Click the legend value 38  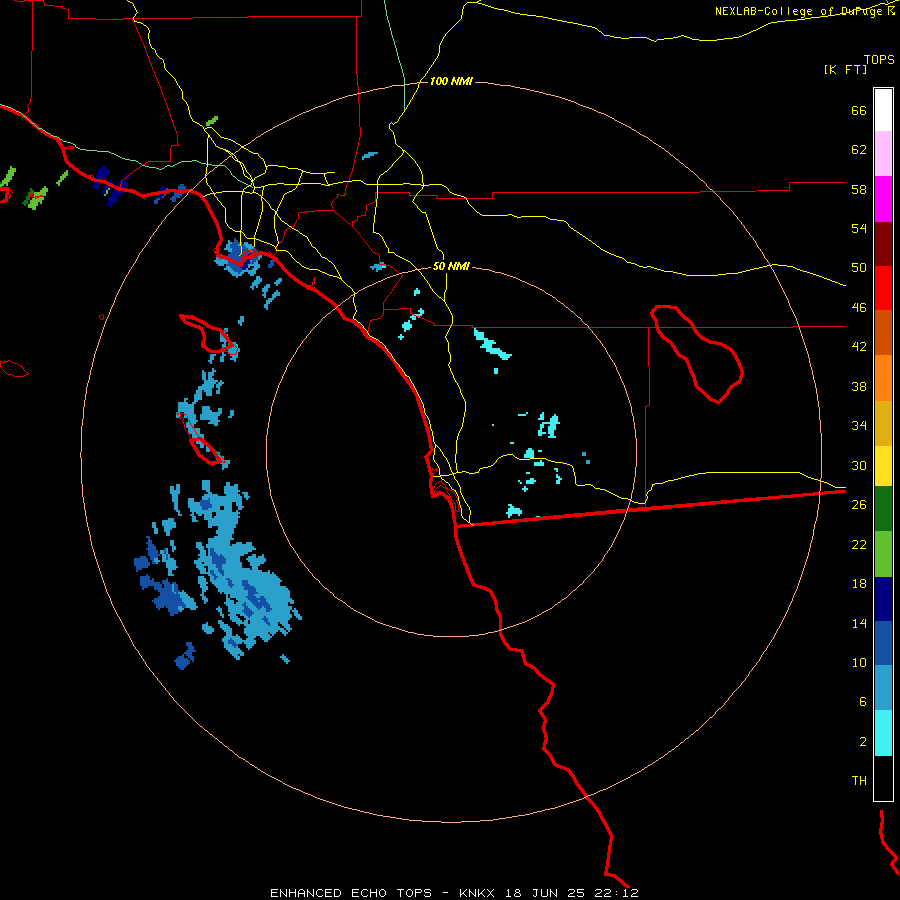pyautogui.click(x=859, y=386)
